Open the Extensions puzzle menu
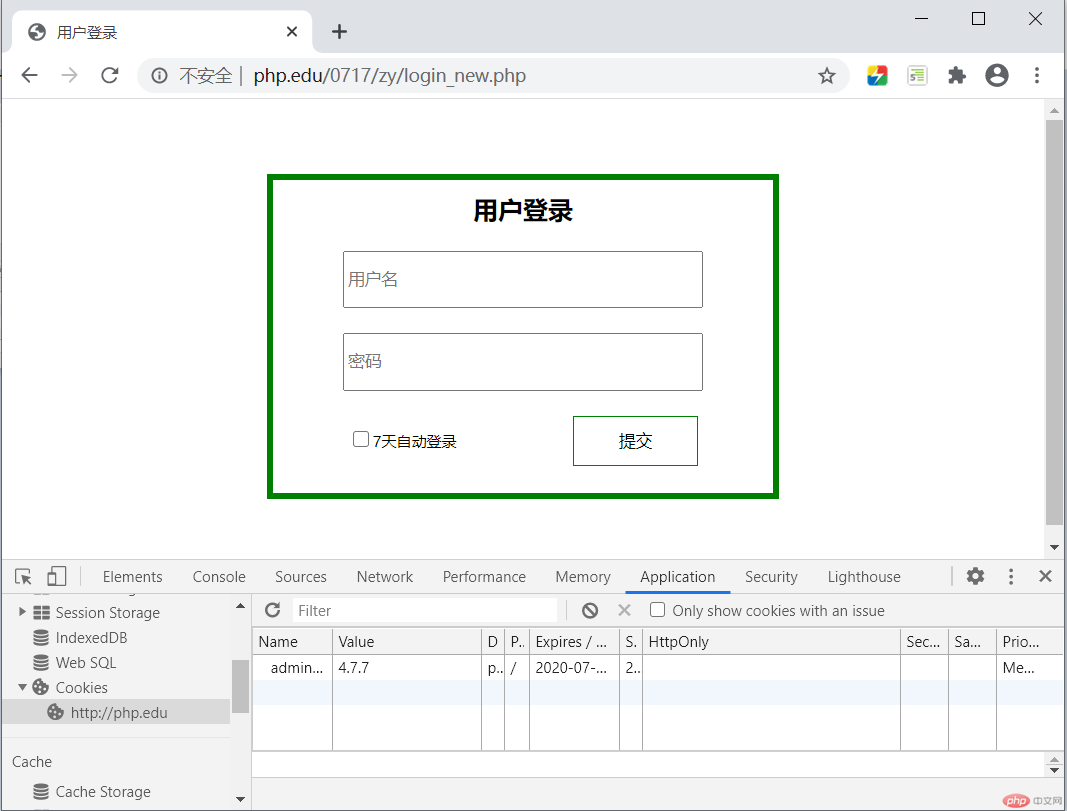 (x=957, y=76)
